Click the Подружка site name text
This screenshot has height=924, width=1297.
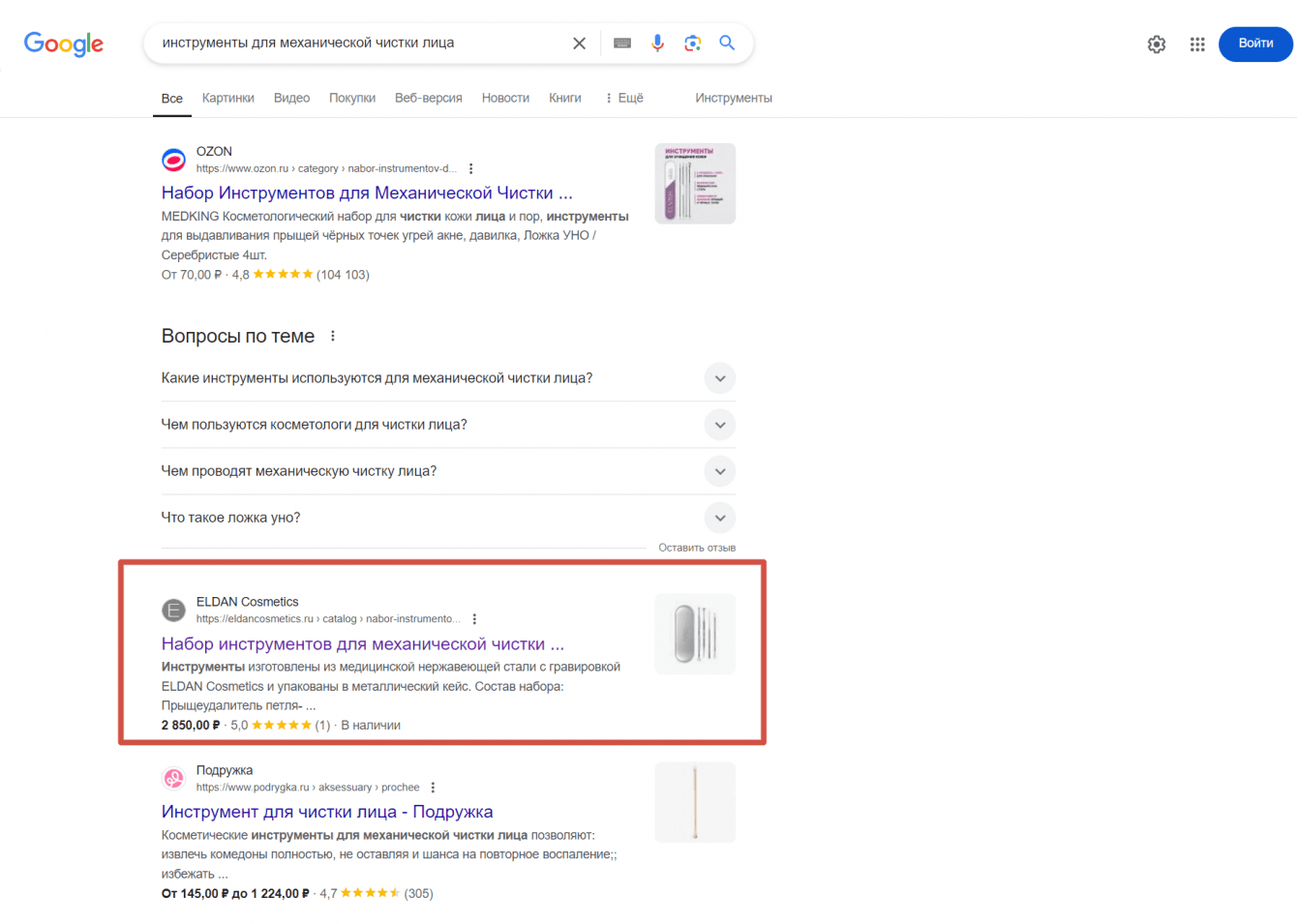pos(225,770)
